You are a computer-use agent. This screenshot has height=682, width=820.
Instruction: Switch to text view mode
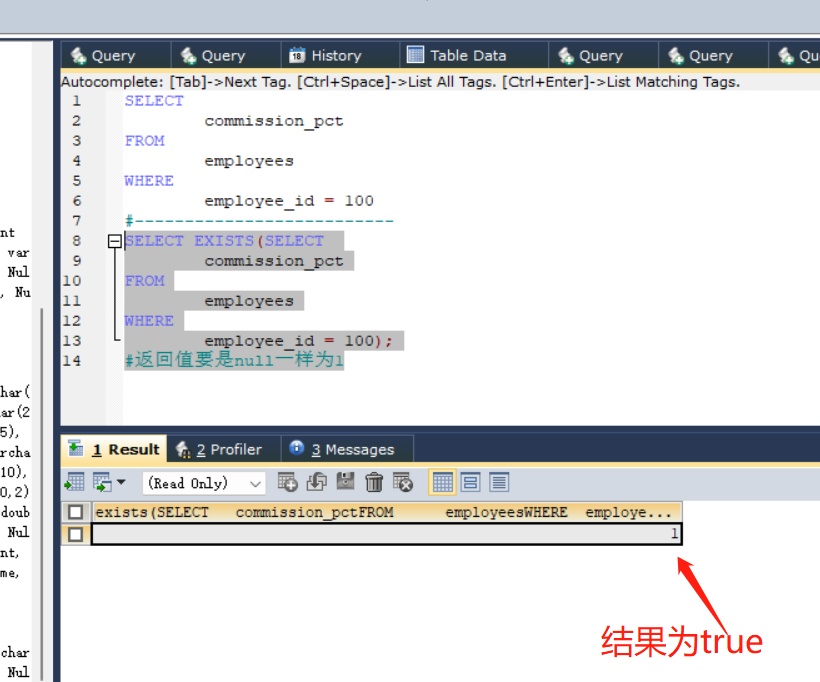click(x=499, y=482)
